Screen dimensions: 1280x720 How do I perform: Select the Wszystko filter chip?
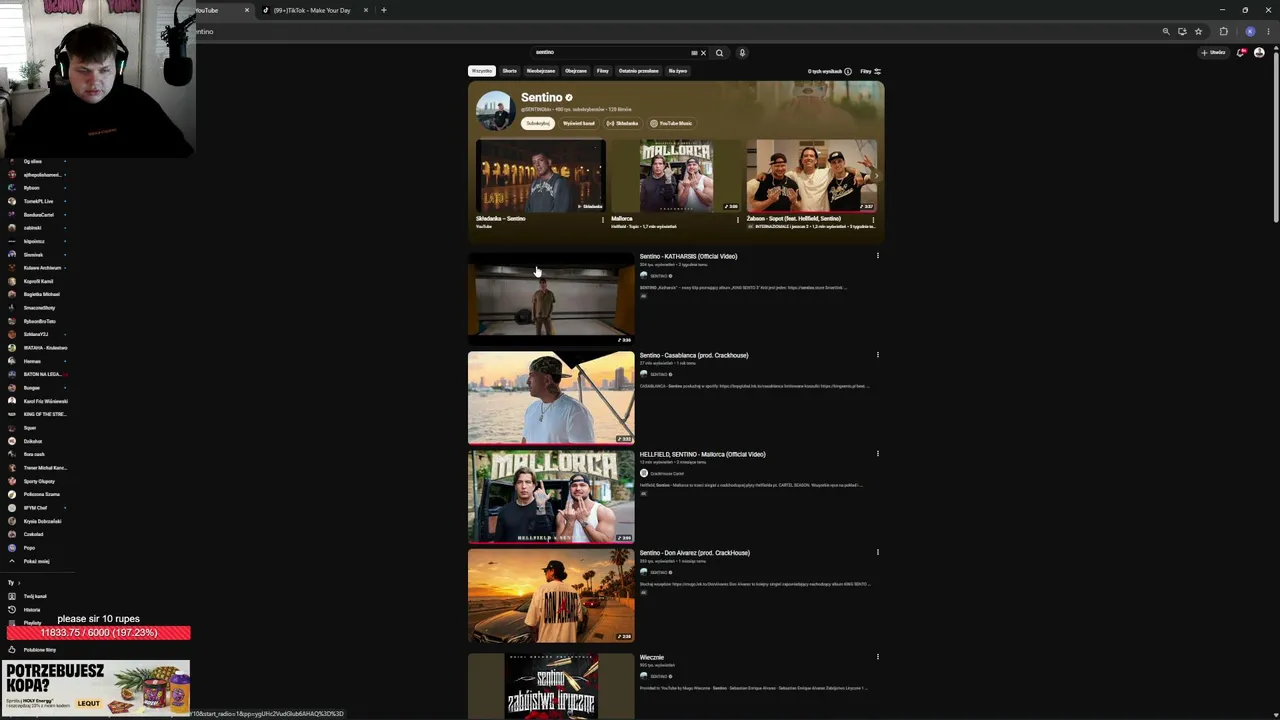click(x=482, y=71)
